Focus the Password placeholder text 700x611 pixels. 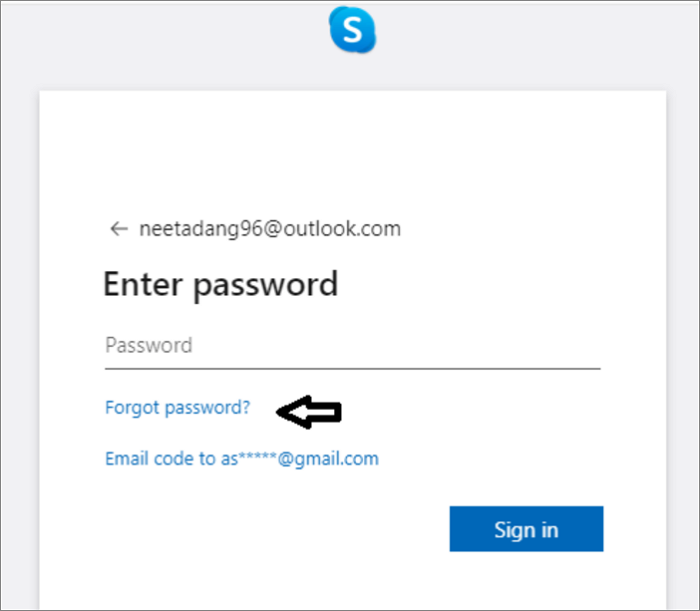[x=148, y=346]
